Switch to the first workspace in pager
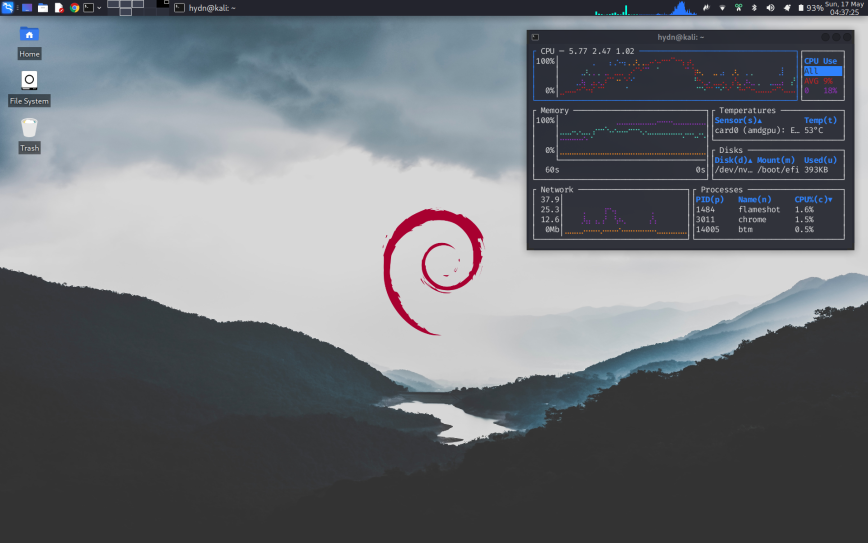Screen dimensions: 868x543 [113, 4]
